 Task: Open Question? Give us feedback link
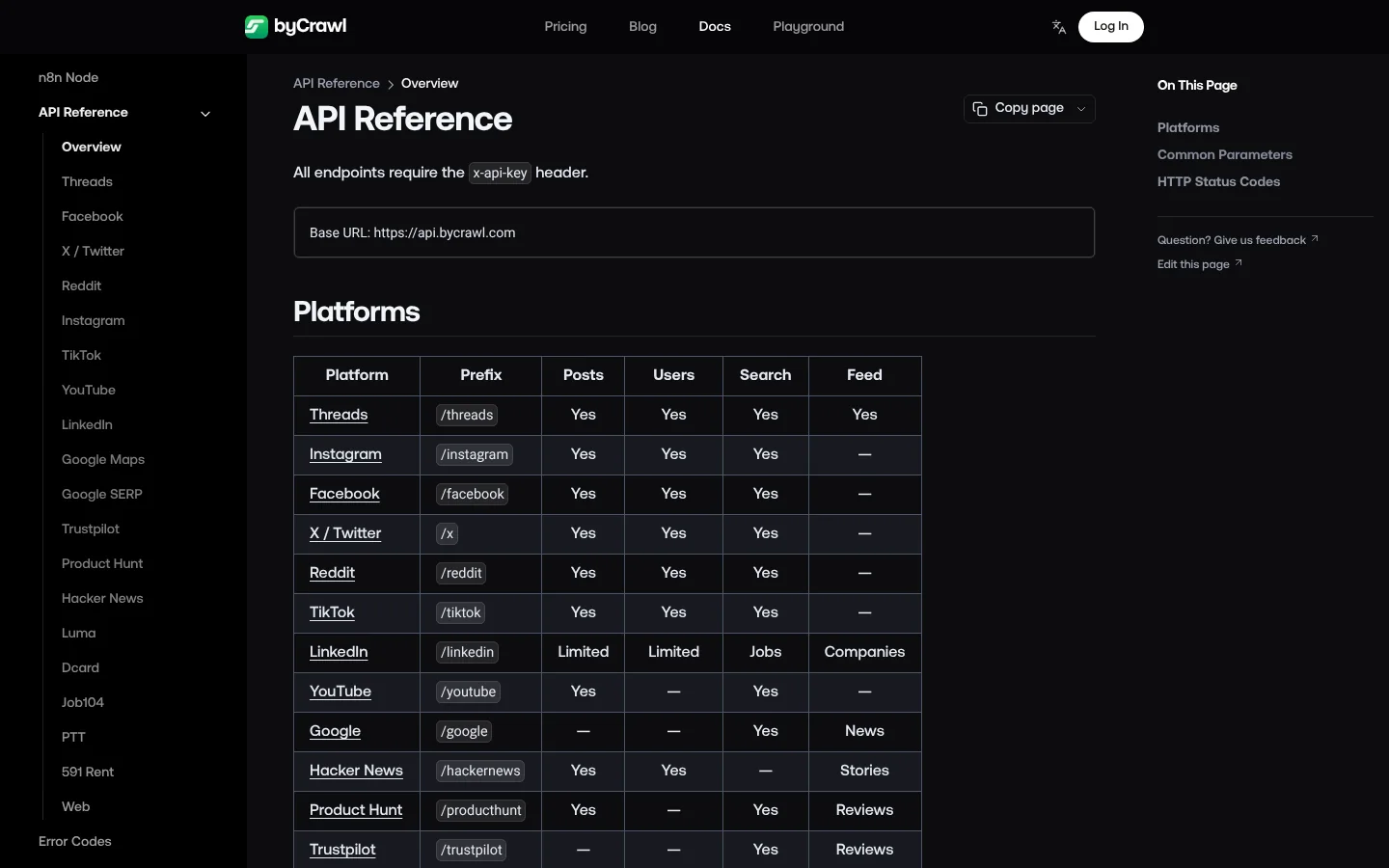click(x=1238, y=240)
